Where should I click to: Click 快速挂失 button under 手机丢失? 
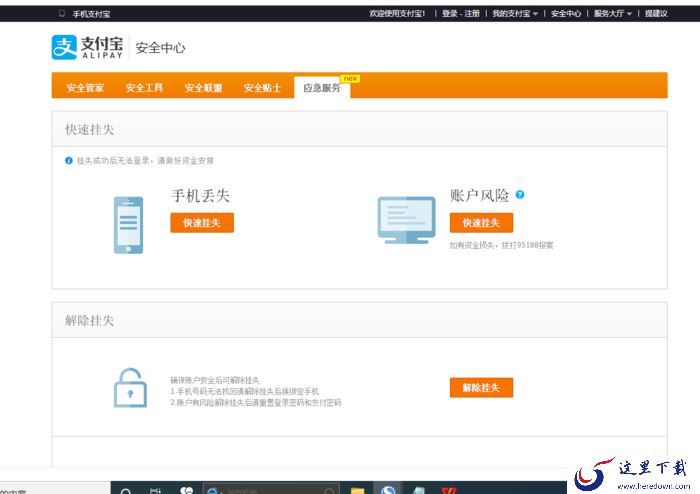(x=202, y=223)
